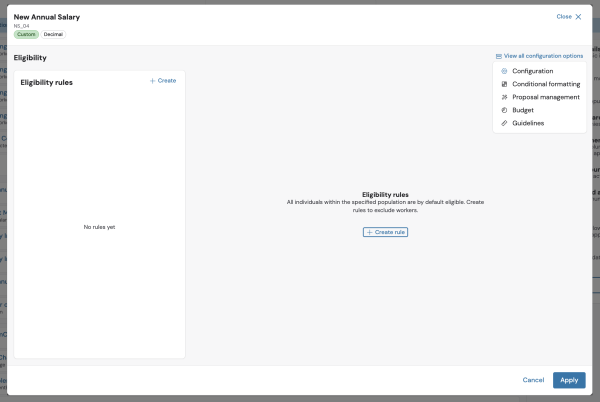Select Conditional formatting from the options menu

tap(539, 84)
